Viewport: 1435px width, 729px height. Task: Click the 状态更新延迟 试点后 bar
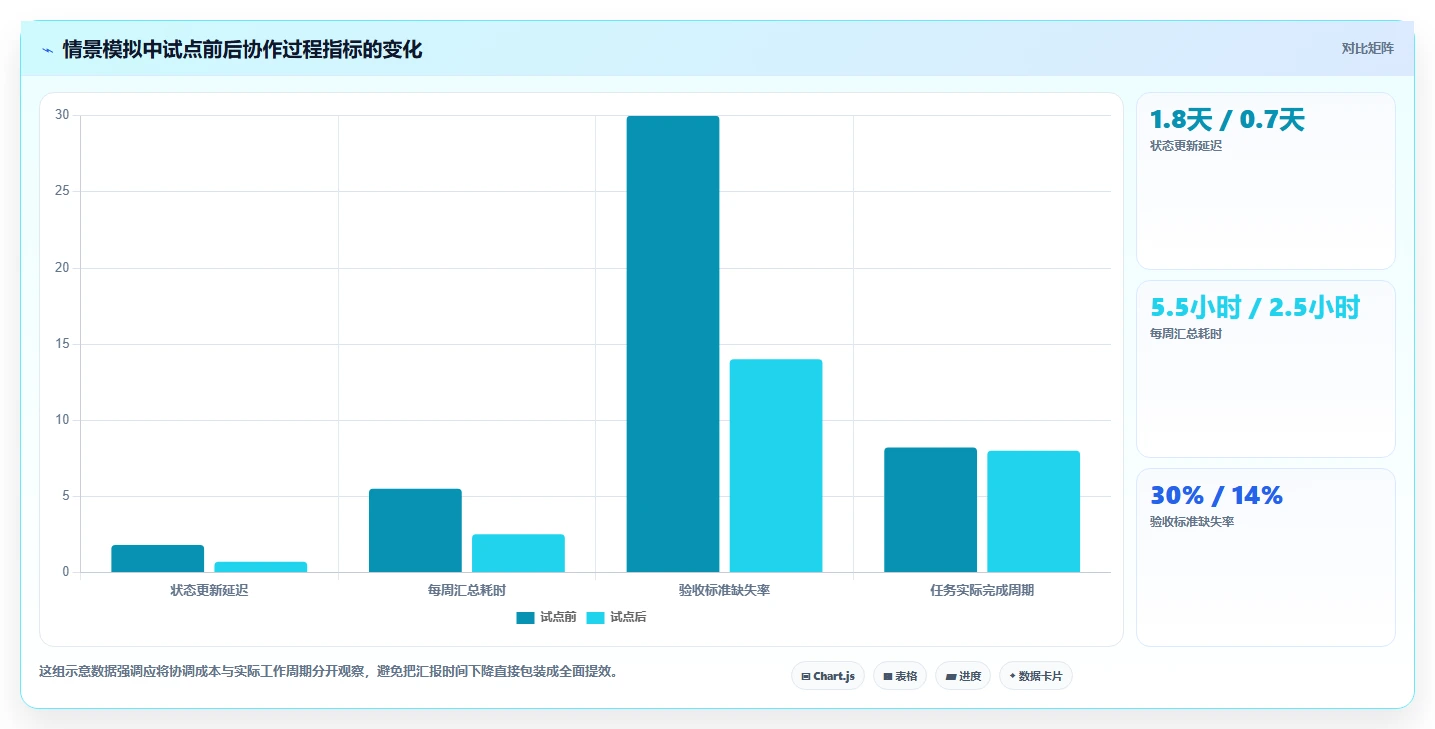261,567
